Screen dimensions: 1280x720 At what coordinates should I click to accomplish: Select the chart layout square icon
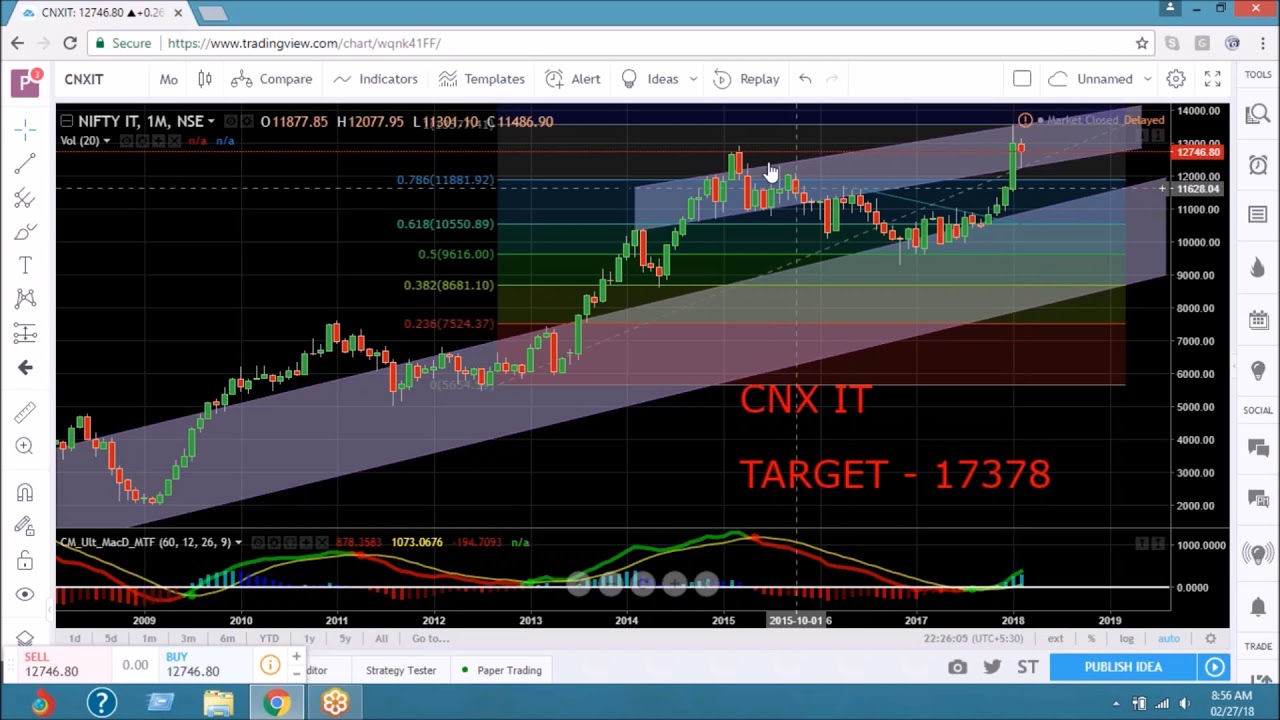click(1022, 79)
